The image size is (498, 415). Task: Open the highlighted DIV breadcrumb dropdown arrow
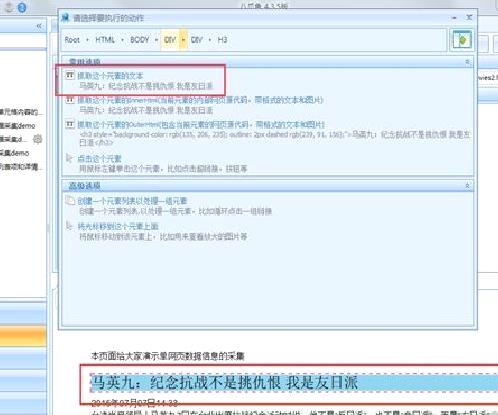point(183,40)
